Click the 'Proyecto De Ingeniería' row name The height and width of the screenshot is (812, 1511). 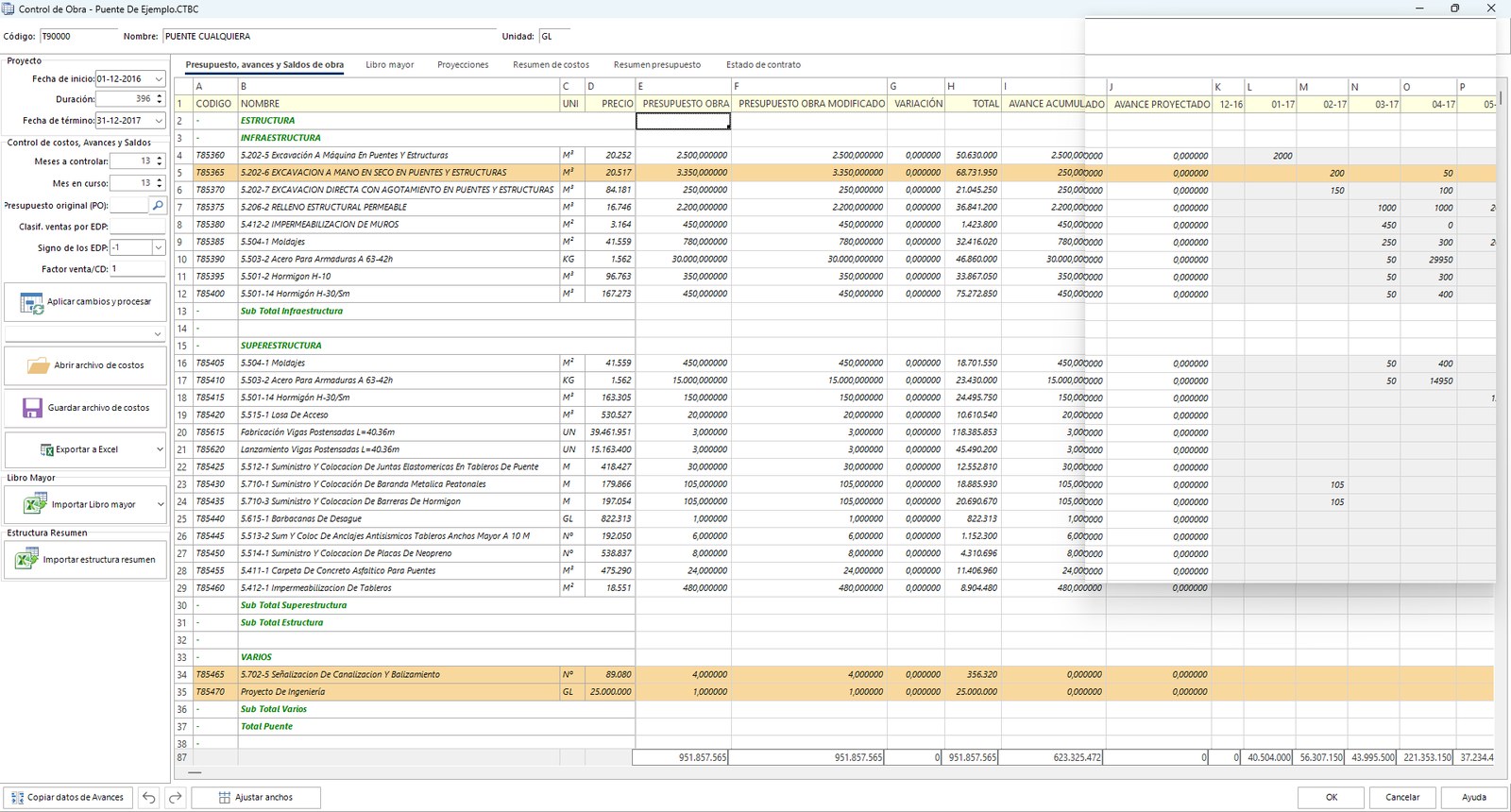point(399,692)
